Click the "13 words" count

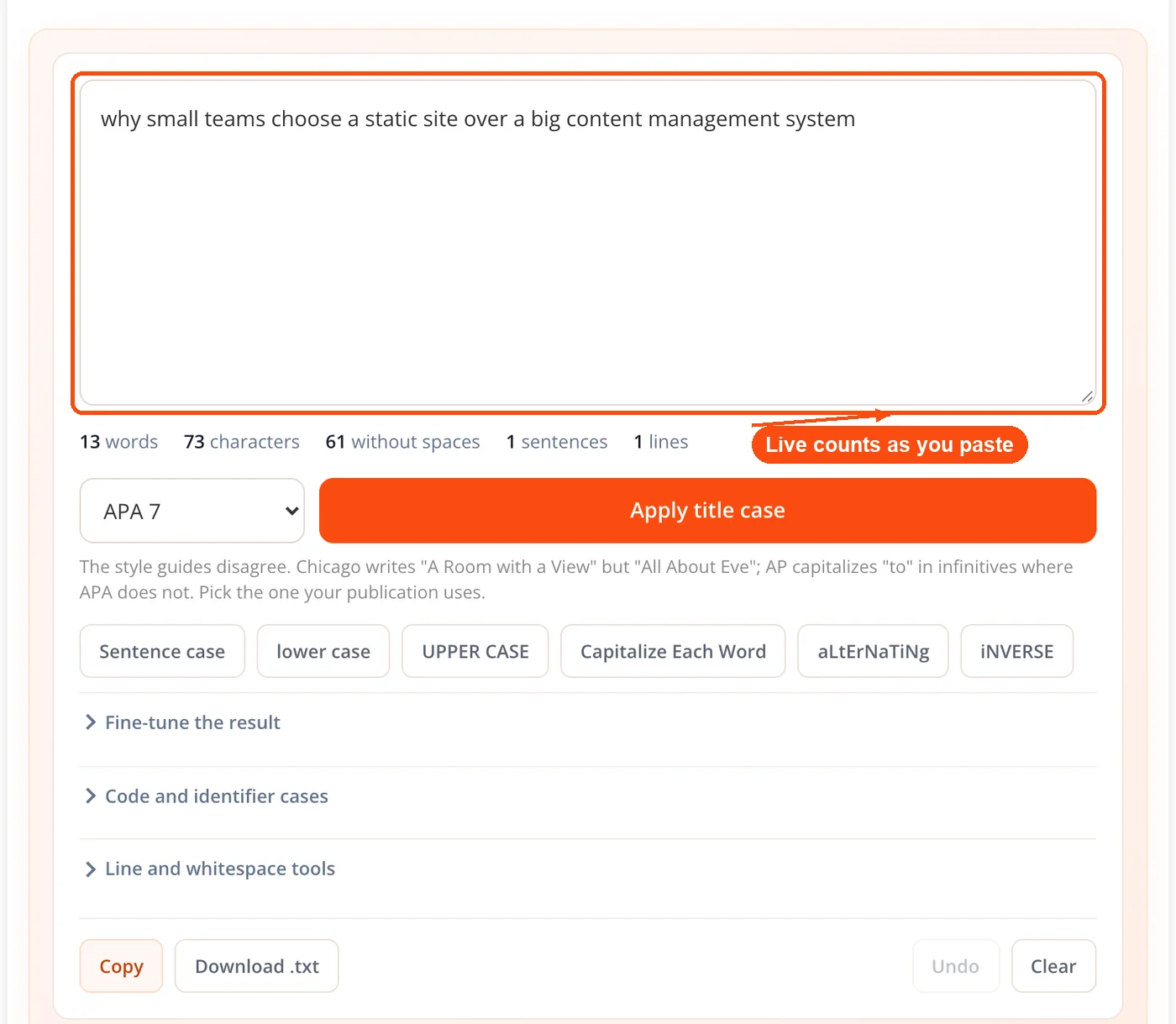(118, 442)
